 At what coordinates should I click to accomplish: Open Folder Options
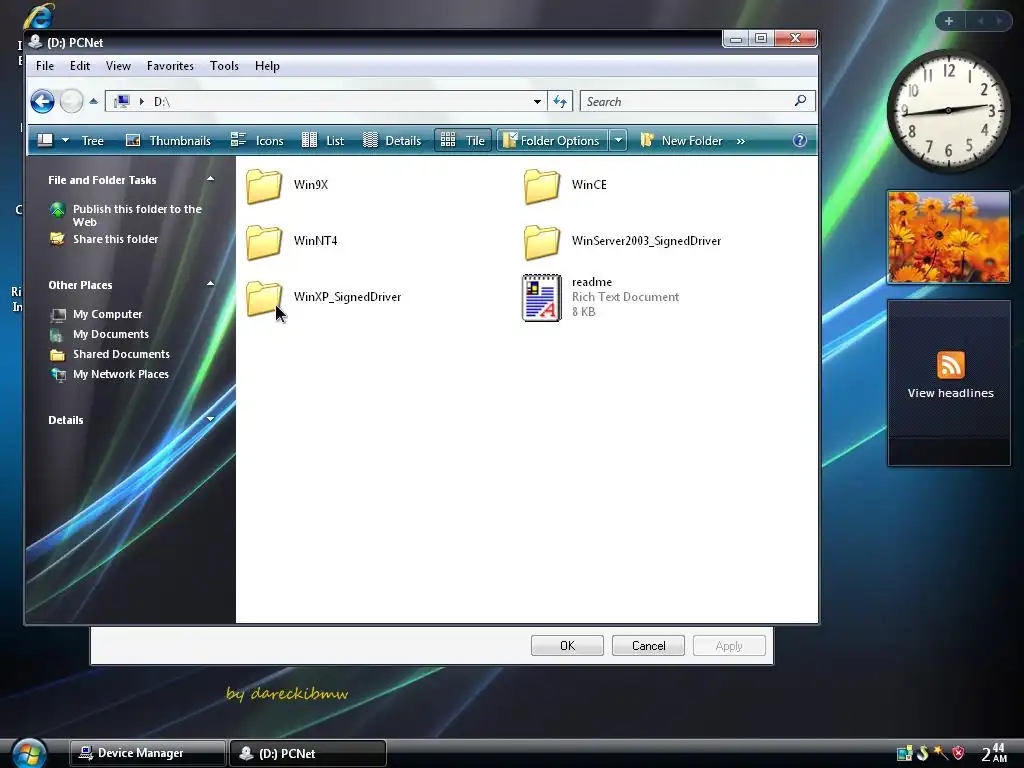click(552, 140)
